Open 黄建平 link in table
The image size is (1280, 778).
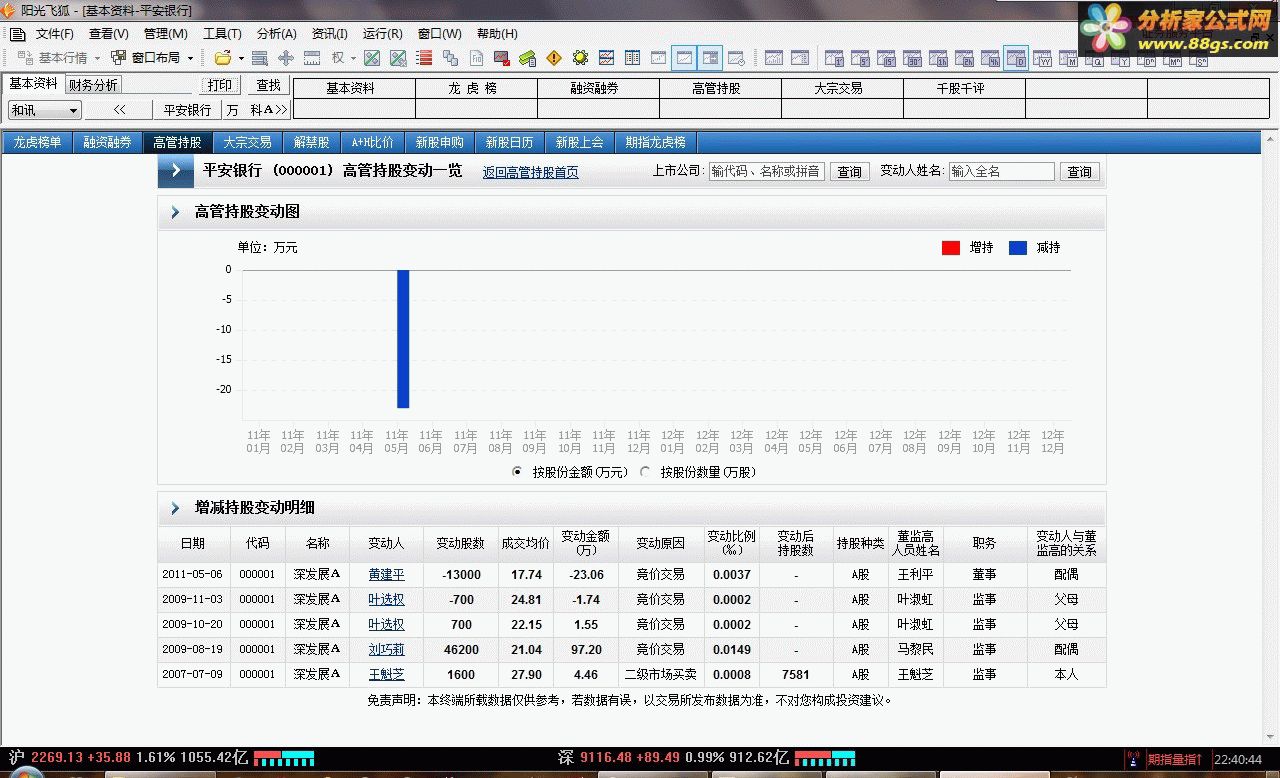tap(386, 575)
